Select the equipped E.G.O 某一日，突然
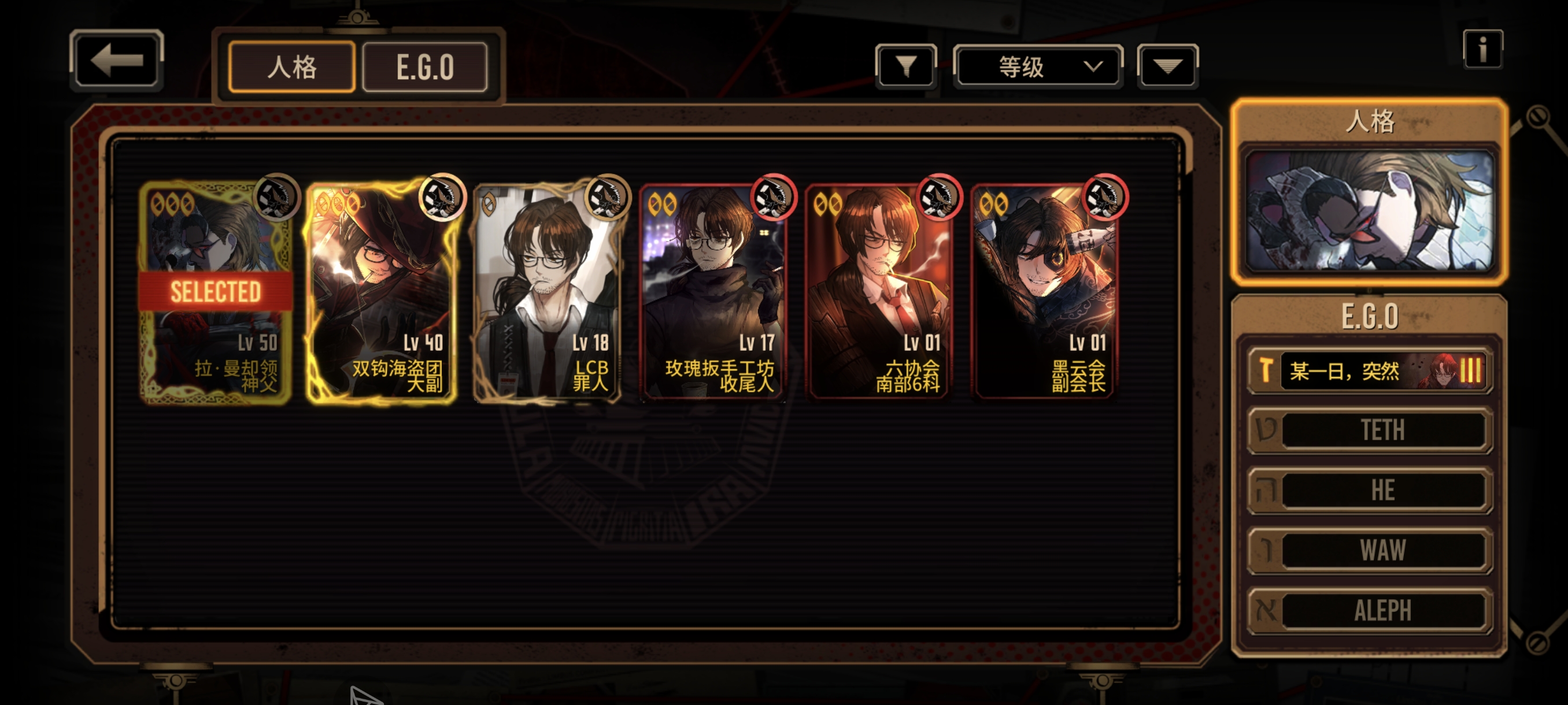This screenshot has width=1568, height=705. (x=1370, y=370)
